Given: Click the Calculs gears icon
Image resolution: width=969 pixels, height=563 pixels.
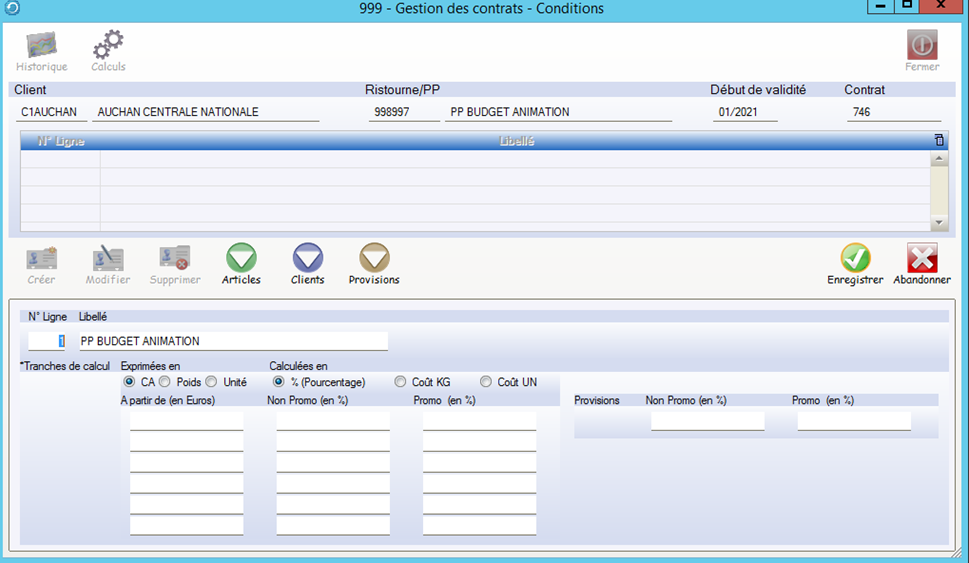Looking at the screenshot, I should tap(108, 46).
